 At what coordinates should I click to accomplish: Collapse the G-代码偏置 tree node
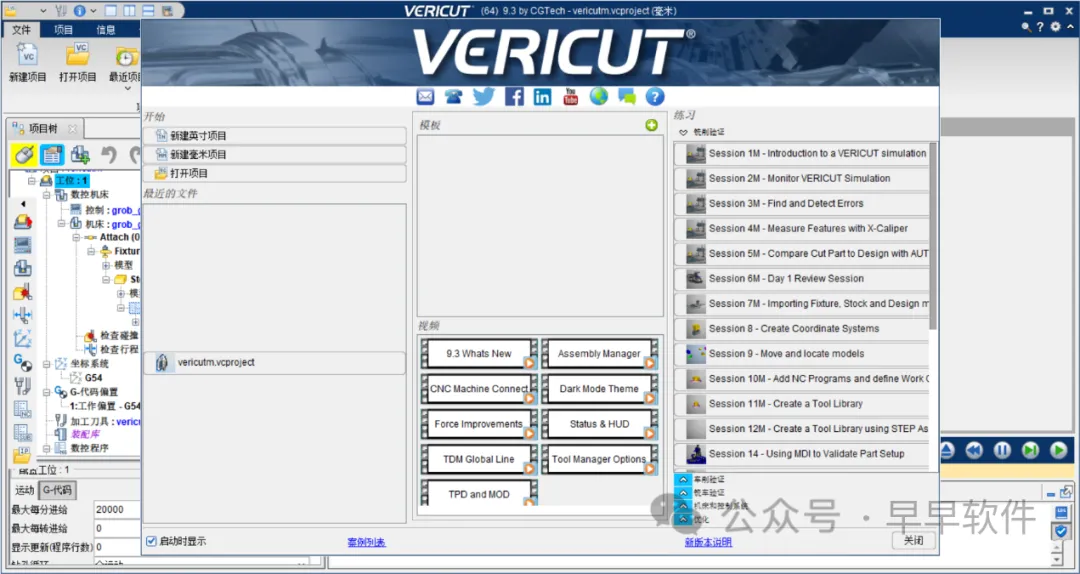pyautogui.click(x=46, y=392)
